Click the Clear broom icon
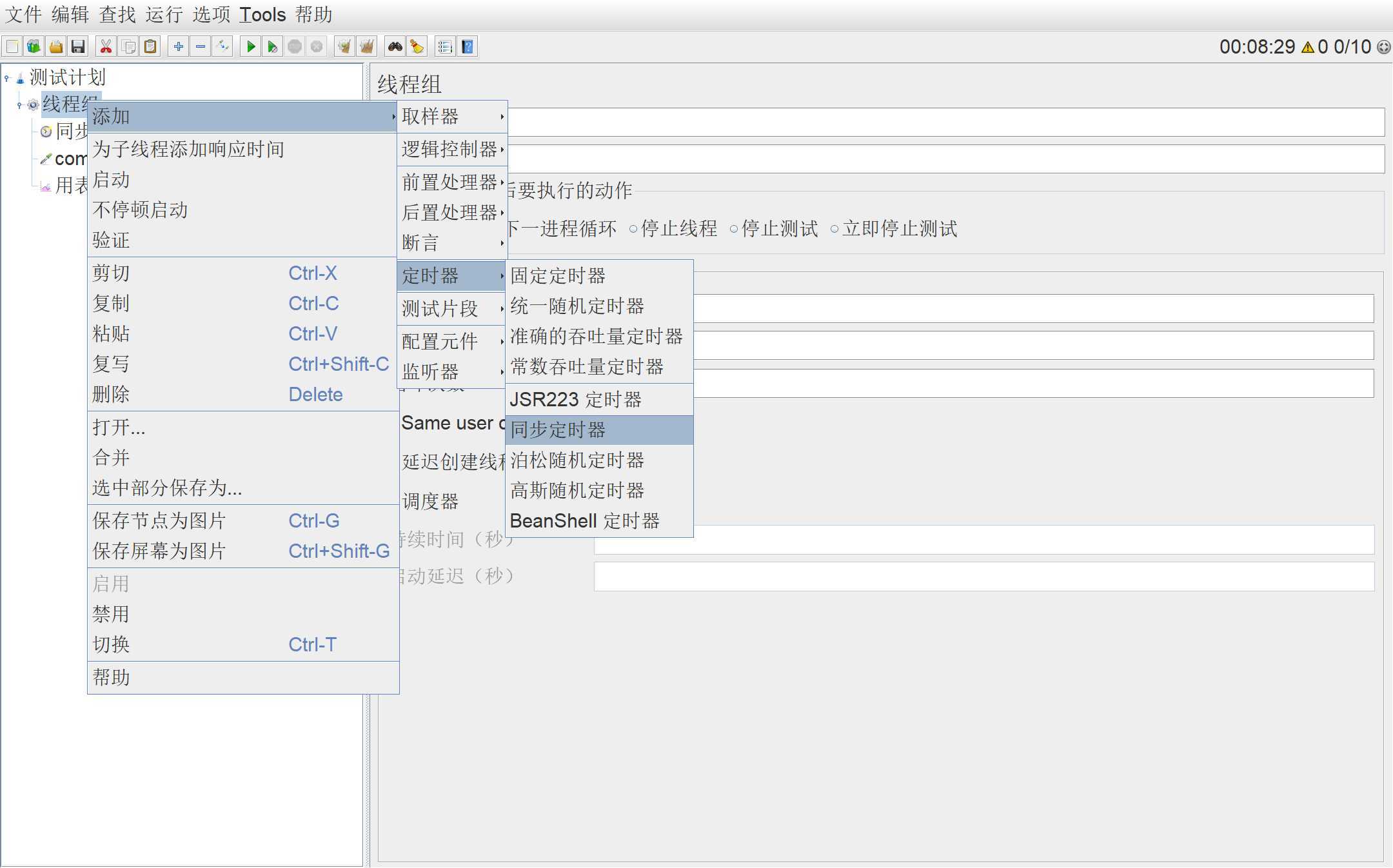The width and height of the screenshot is (1393, 868). click(x=345, y=46)
